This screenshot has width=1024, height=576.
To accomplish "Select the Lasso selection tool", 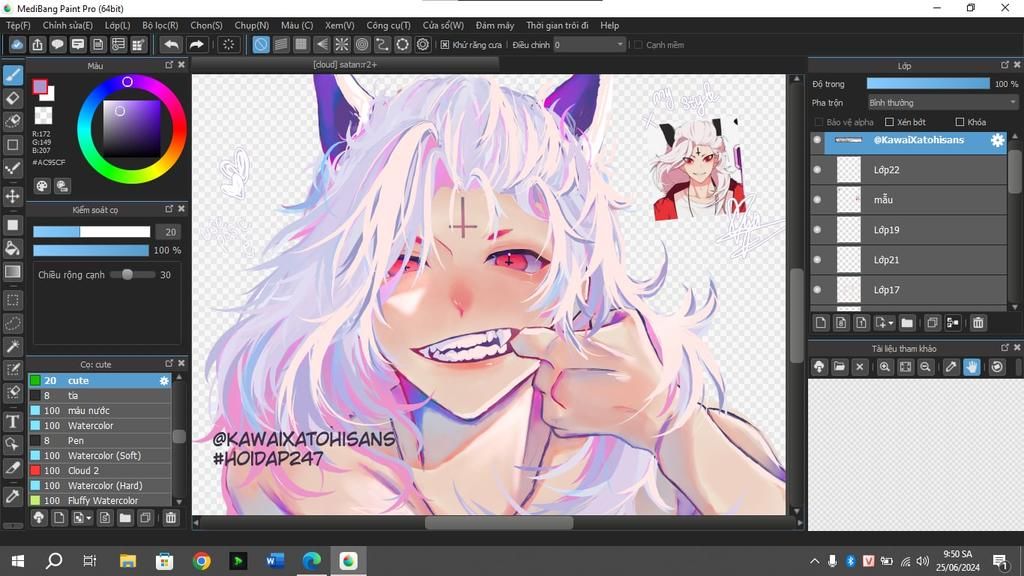I will [13, 323].
